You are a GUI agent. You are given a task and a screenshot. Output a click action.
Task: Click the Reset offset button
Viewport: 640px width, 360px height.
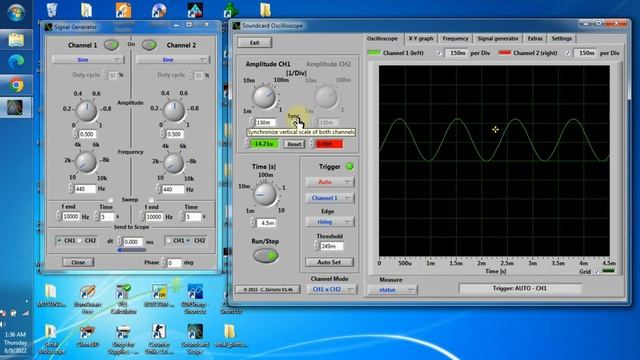[294, 144]
